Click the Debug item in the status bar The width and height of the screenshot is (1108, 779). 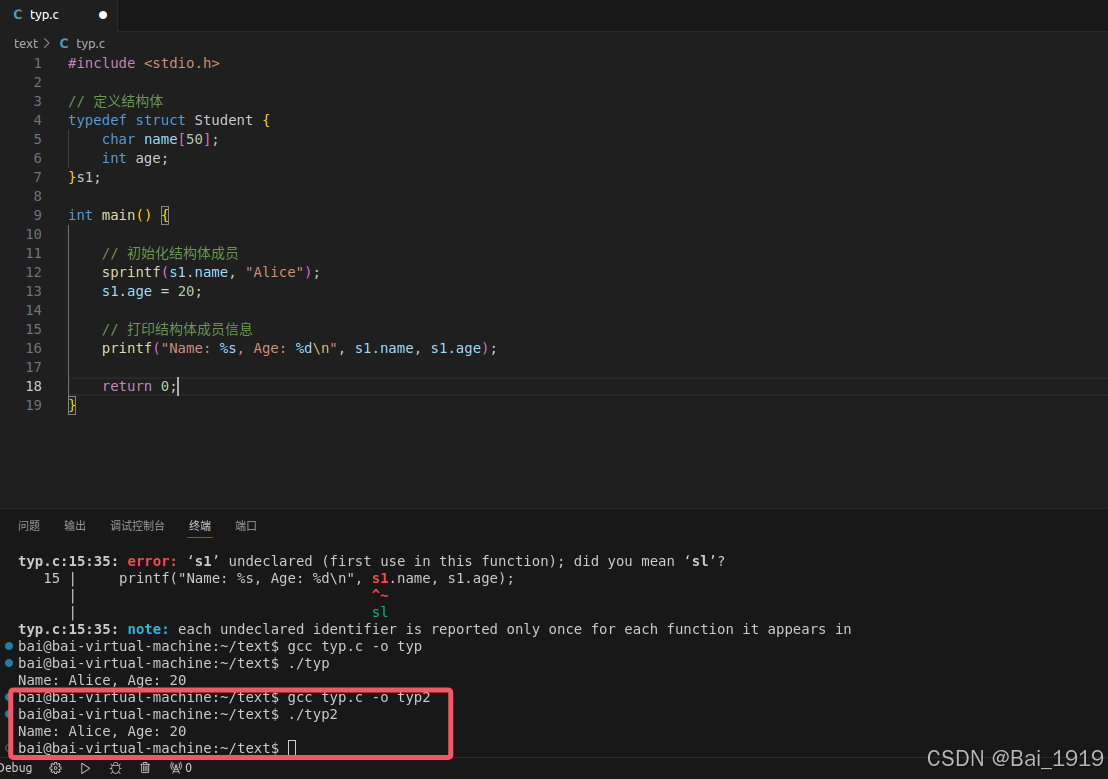[16, 768]
